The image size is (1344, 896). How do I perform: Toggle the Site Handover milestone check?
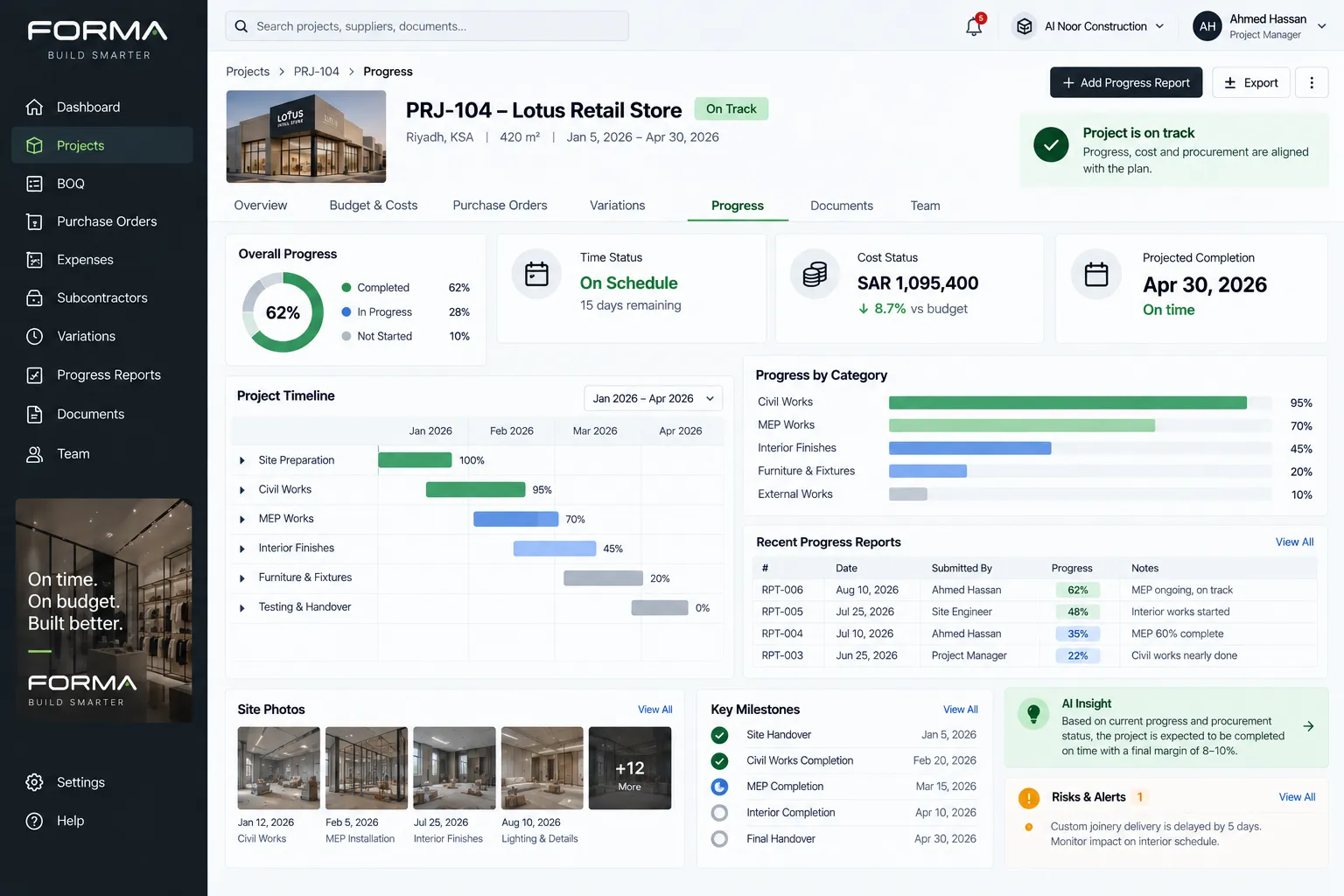pos(719,735)
